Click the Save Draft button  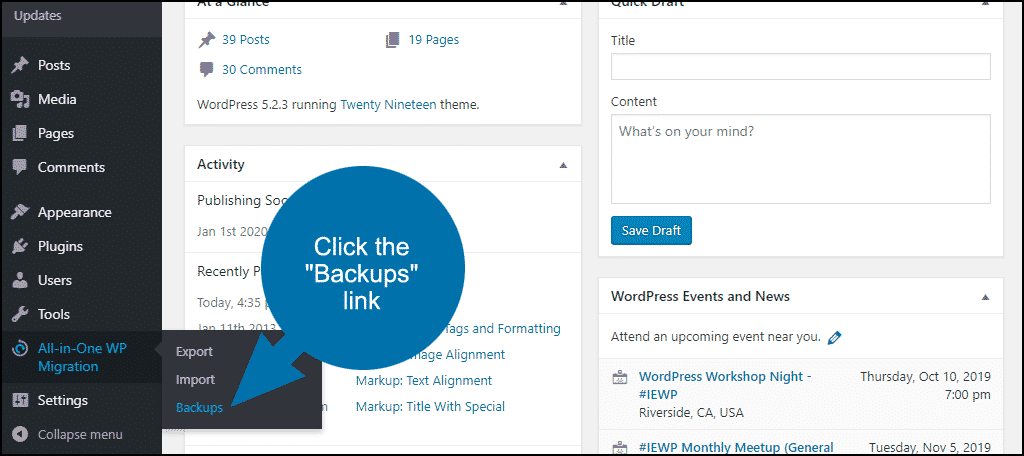pyautogui.click(x=651, y=231)
